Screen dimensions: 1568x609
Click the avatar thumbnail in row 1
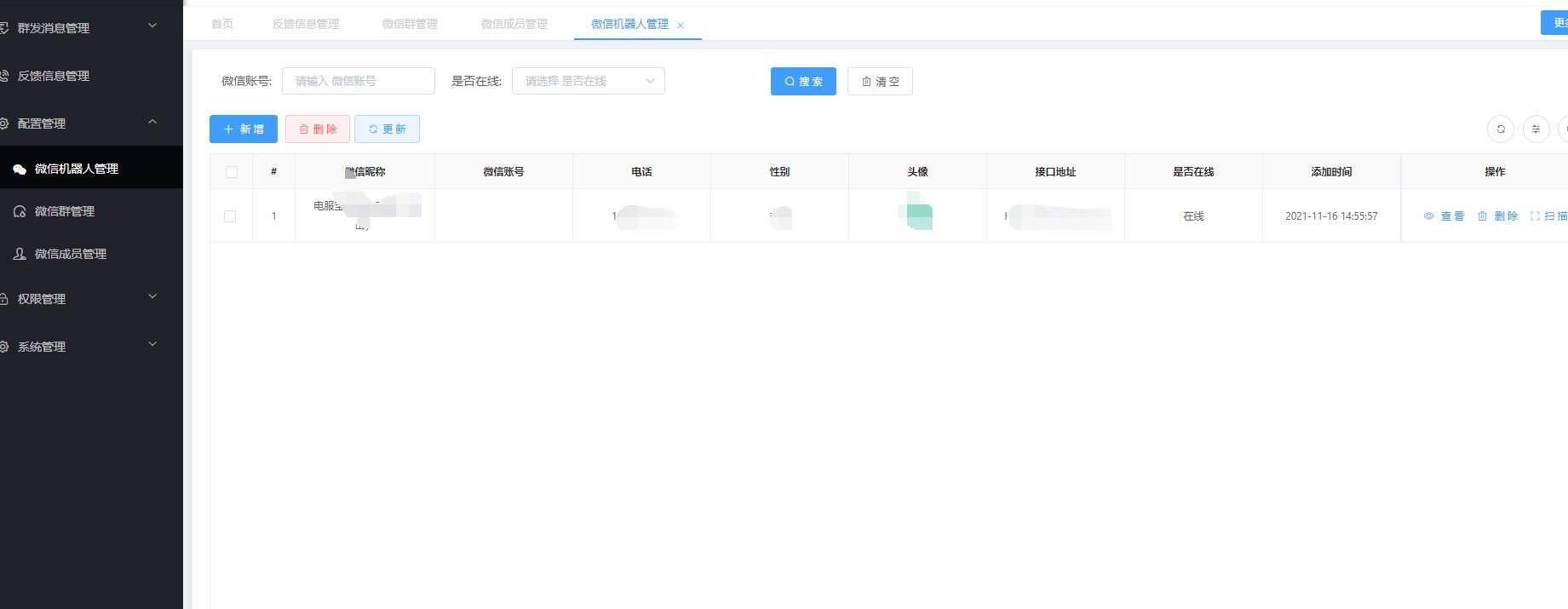[917, 212]
